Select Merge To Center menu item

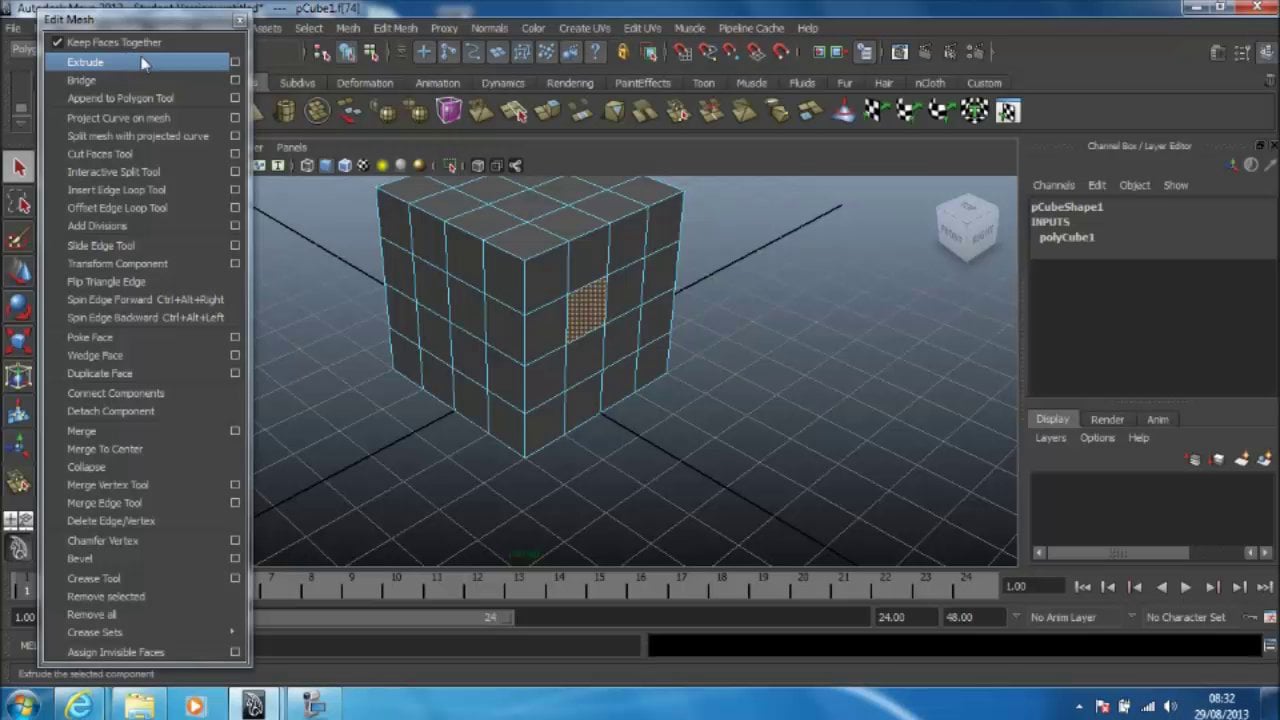pyautogui.click(x=105, y=449)
